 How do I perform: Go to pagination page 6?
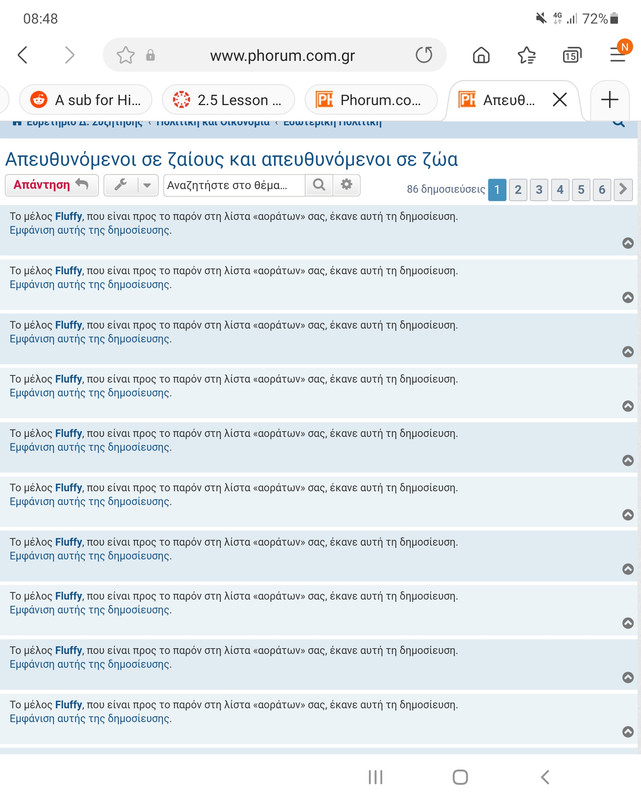click(x=602, y=190)
